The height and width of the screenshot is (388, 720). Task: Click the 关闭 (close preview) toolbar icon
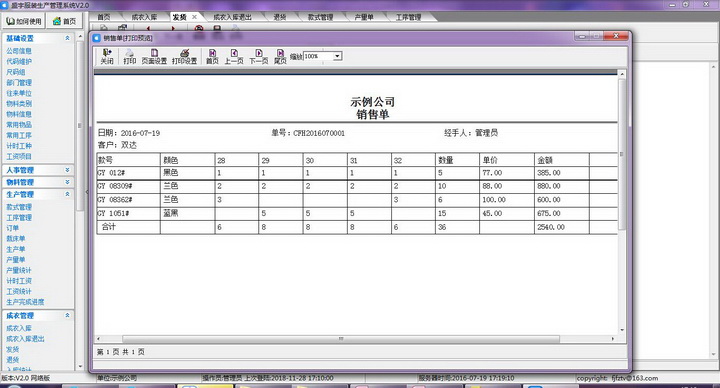click(x=107, y=56)
